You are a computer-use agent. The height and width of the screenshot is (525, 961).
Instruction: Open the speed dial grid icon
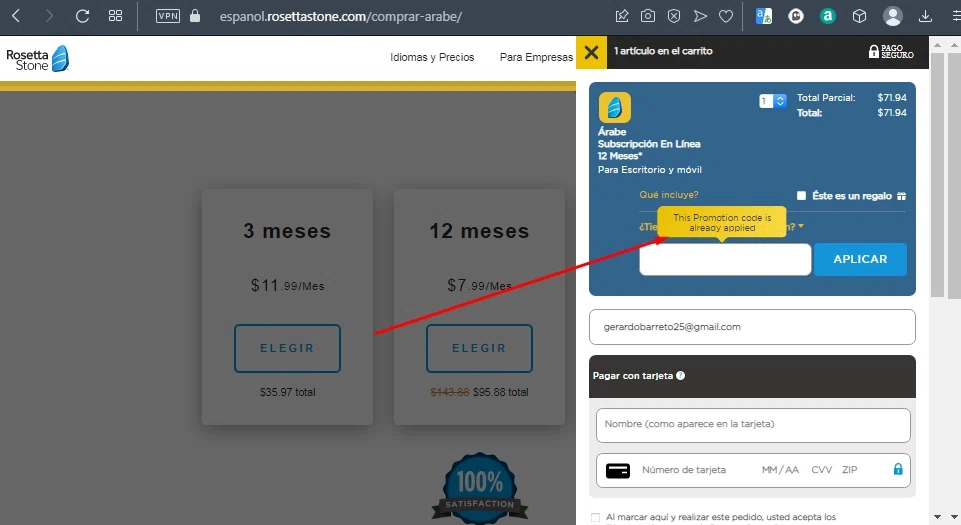click(x=115, y=16)
